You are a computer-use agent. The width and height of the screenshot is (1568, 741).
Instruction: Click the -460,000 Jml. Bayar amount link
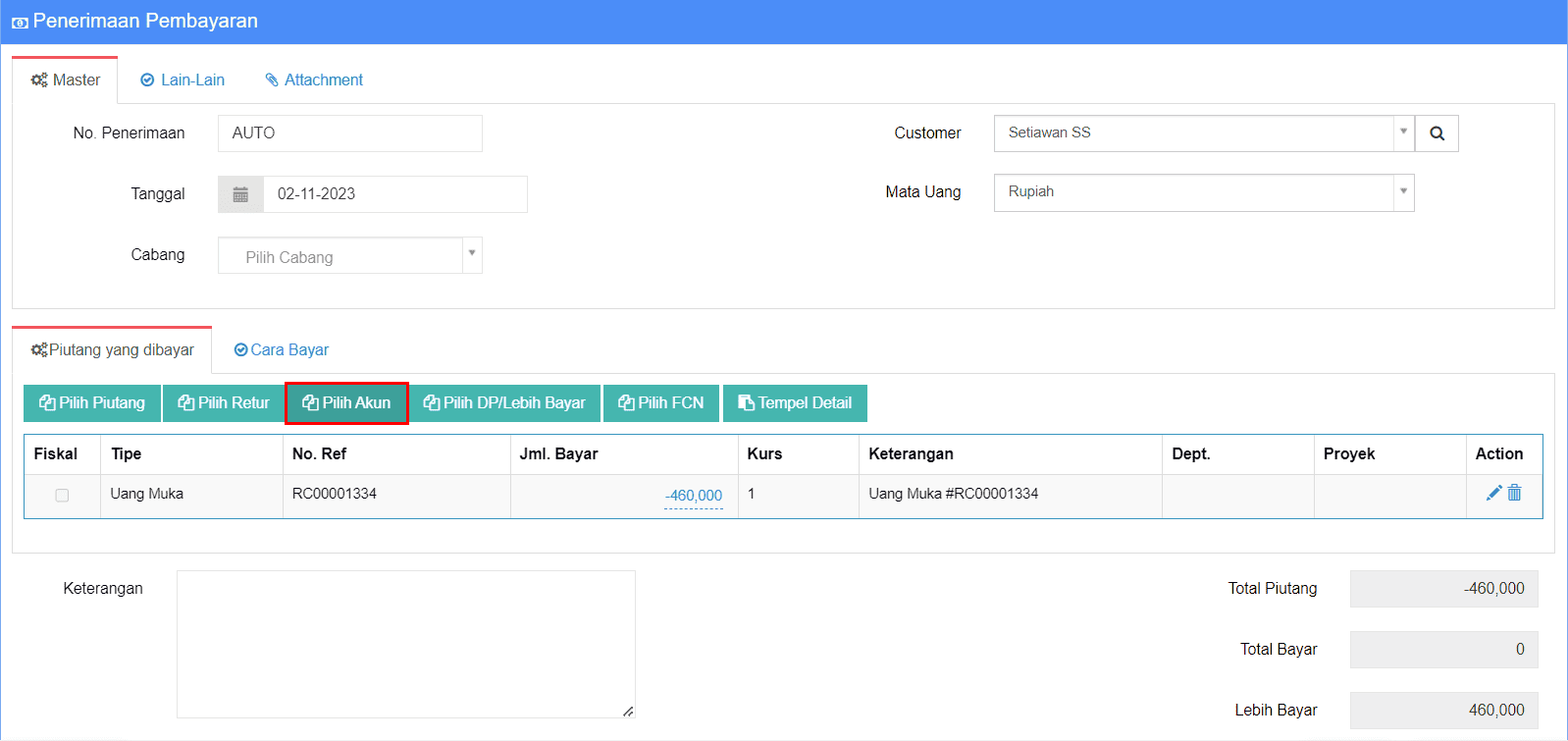coord(694,497)
